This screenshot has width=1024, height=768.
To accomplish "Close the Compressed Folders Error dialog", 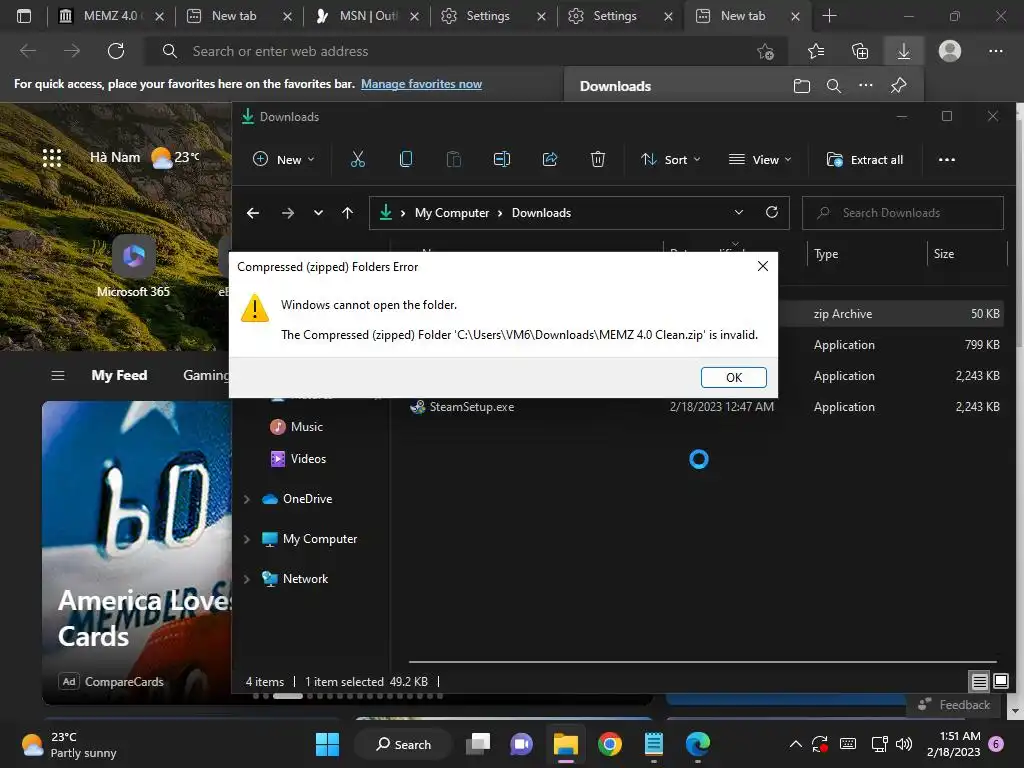I will [762, 266].
